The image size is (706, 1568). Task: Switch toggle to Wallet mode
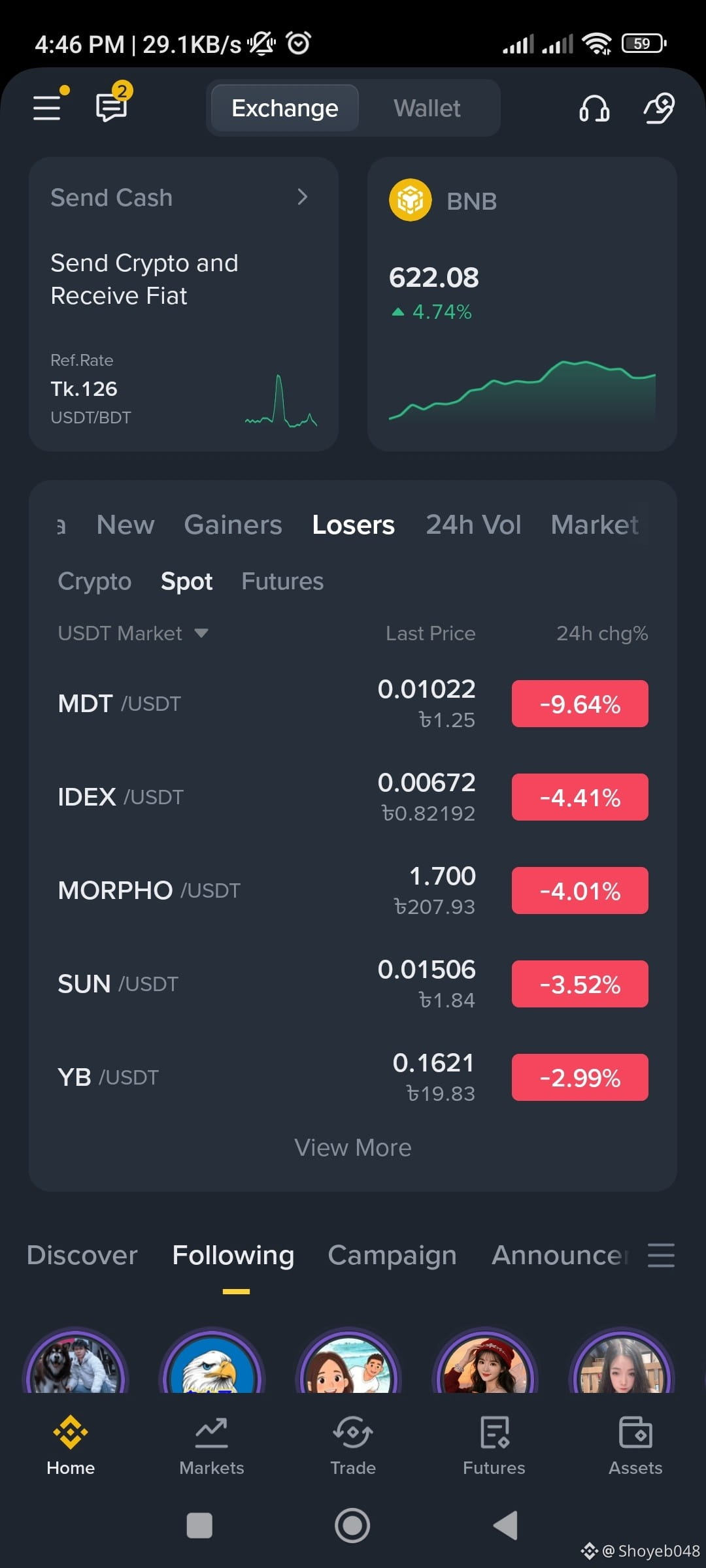[x=428, y=108]
